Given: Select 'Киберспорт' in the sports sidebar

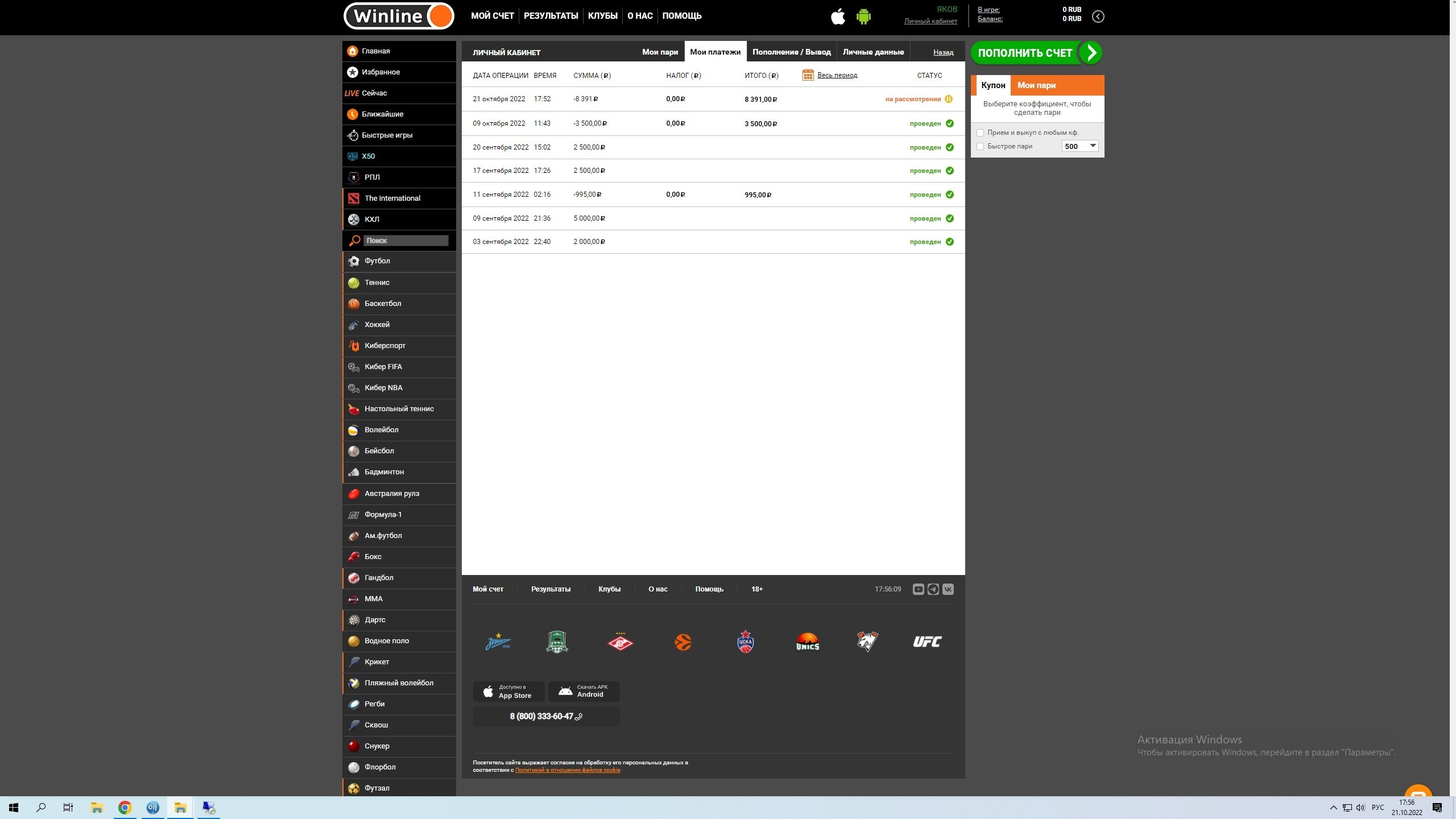Looking at the screenshot, I should pos(385,346).
